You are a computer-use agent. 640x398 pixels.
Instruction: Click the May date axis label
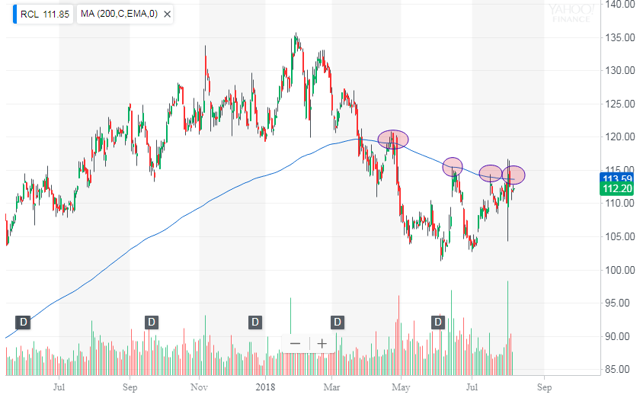[401, 387]
